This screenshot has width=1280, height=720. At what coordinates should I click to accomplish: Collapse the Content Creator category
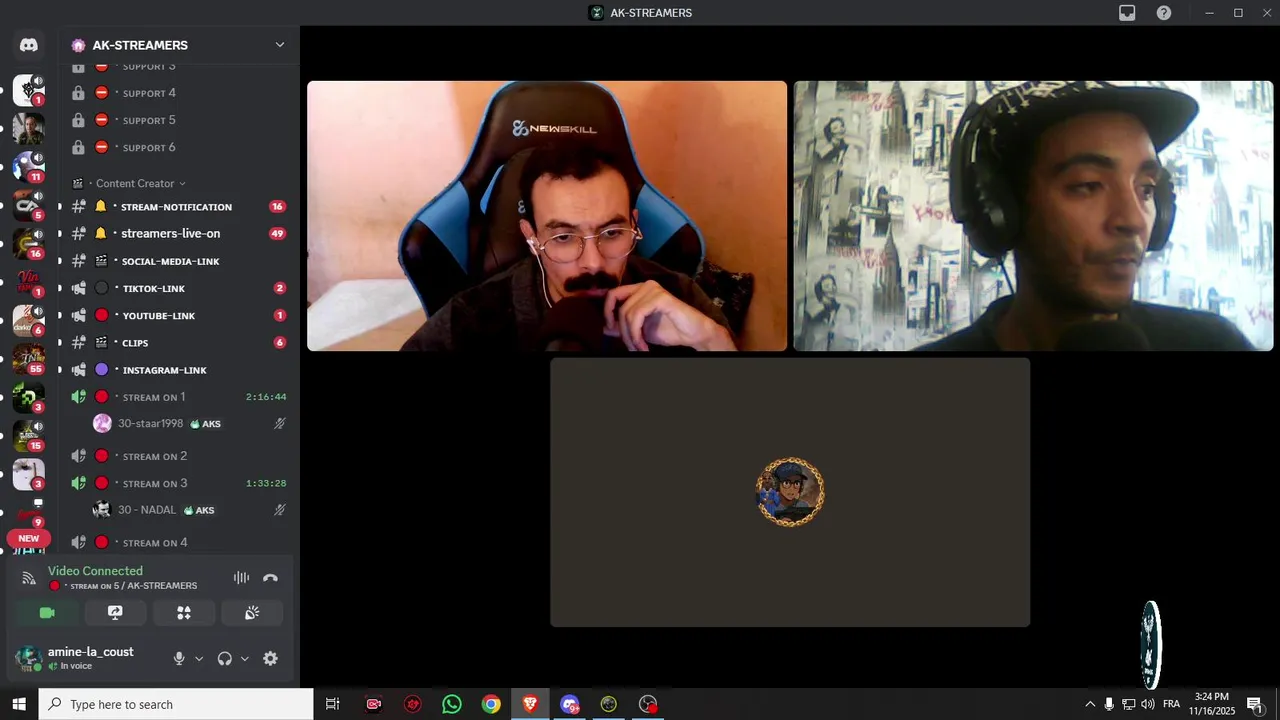coord(134,184)
